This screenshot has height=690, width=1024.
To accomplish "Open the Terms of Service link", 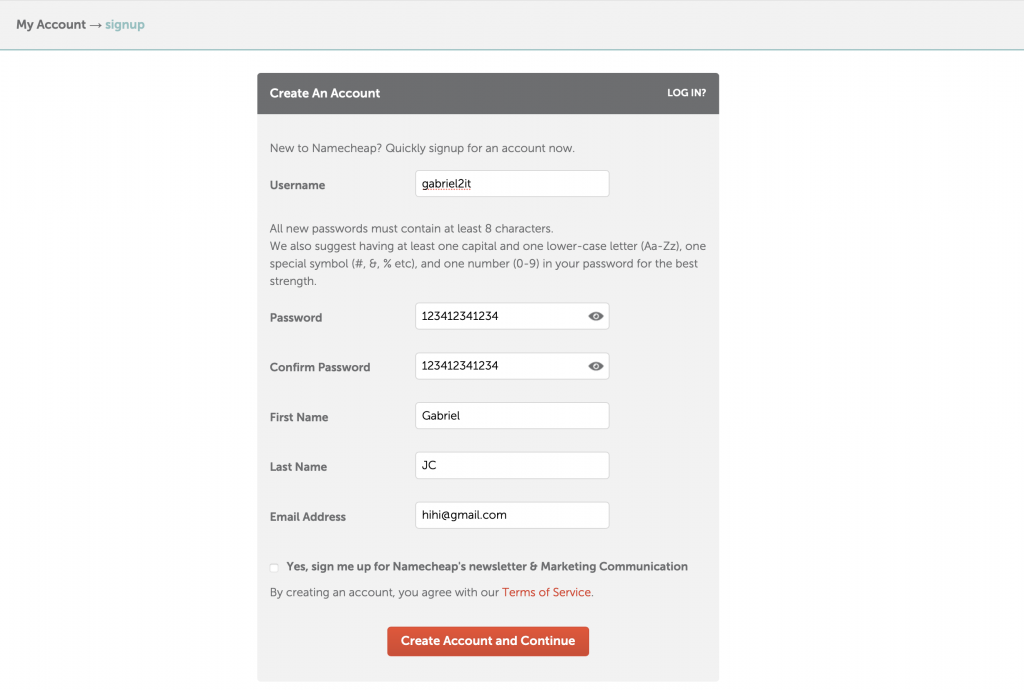I will (x=546, y=592).
